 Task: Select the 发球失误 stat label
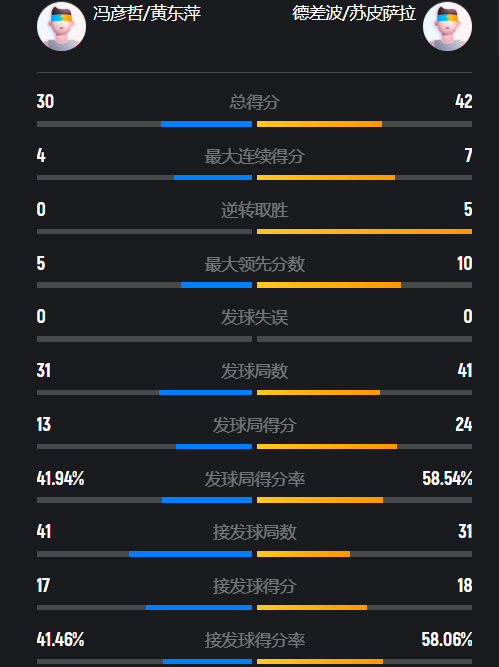point(254,317)
